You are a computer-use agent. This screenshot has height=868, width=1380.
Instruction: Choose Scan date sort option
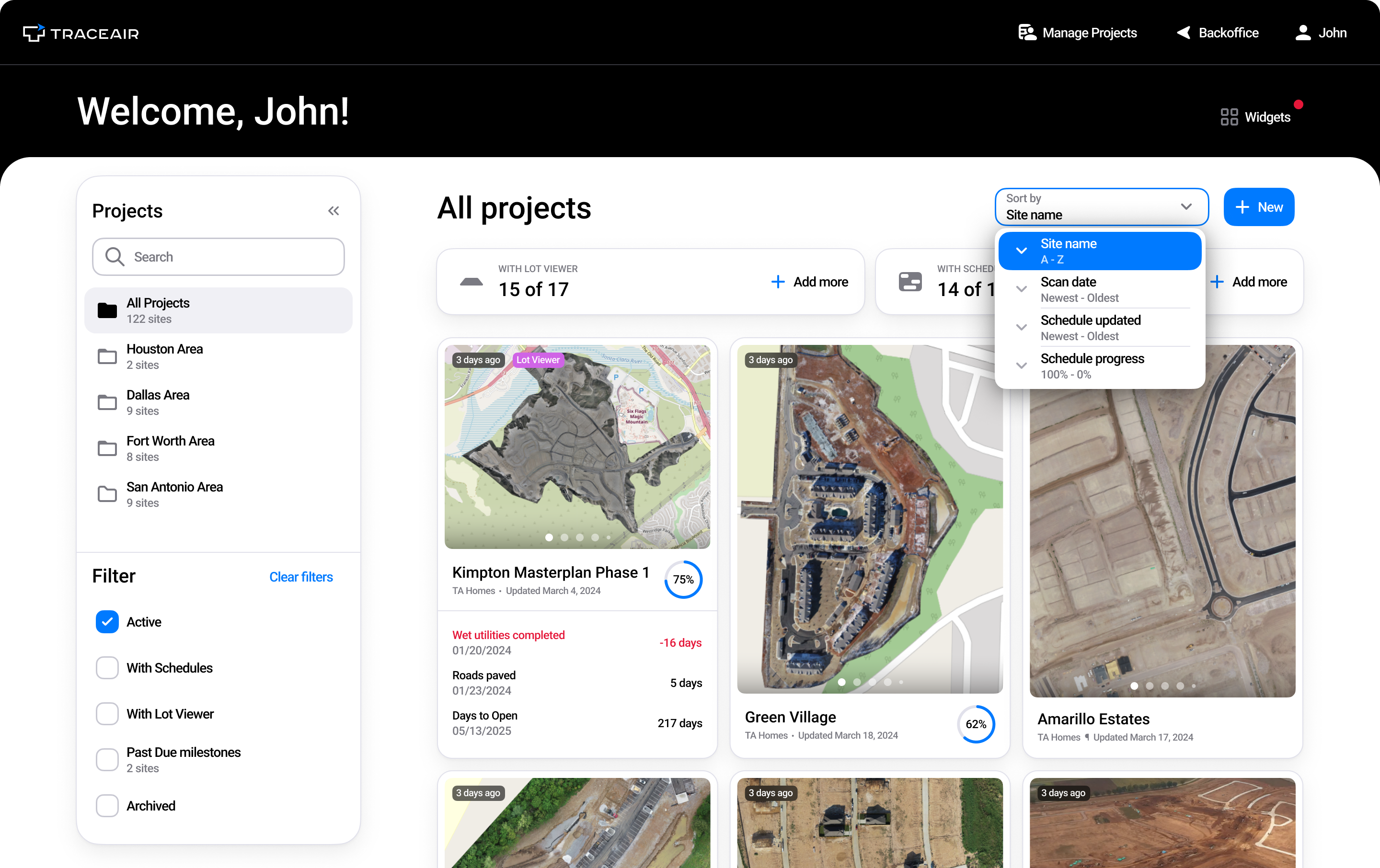tap(1099, 289)
